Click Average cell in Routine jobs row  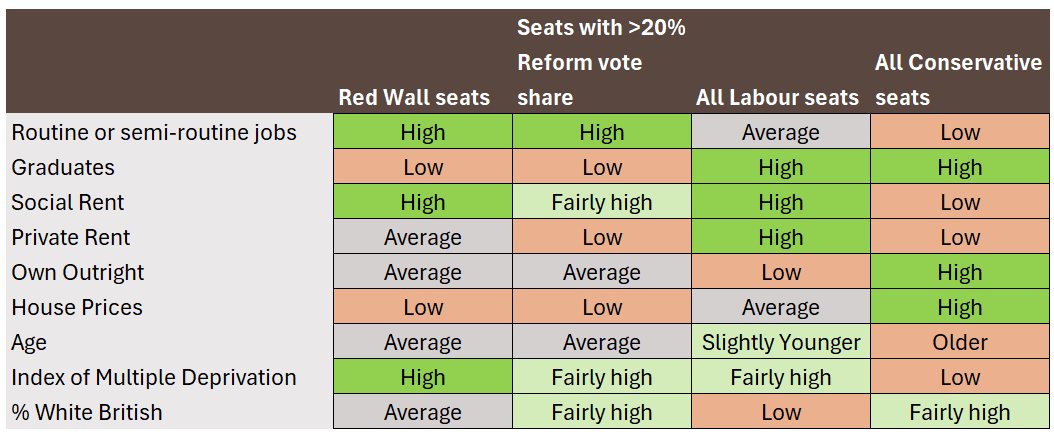pos(781,132)
